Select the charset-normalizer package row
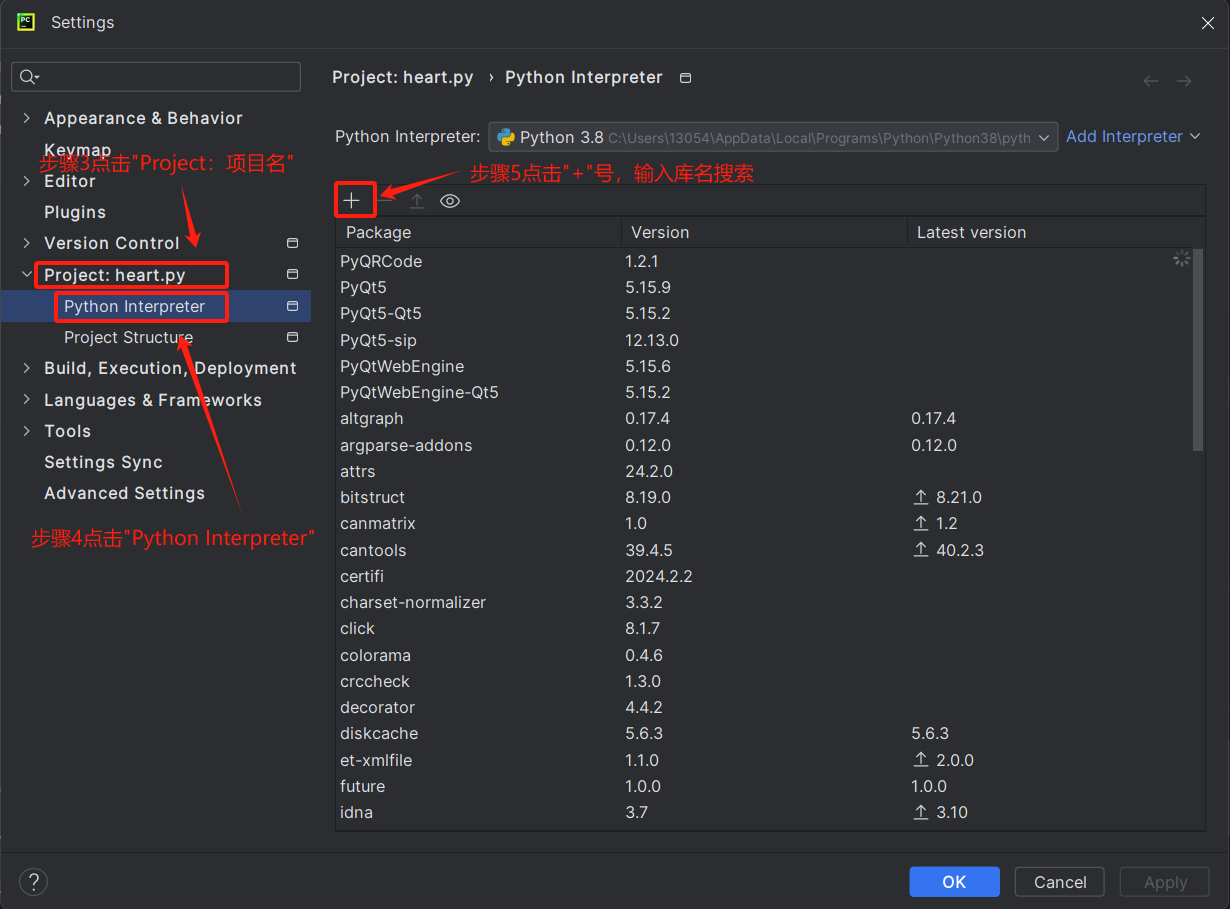The image size is (1230, 909). coord(764,602)
